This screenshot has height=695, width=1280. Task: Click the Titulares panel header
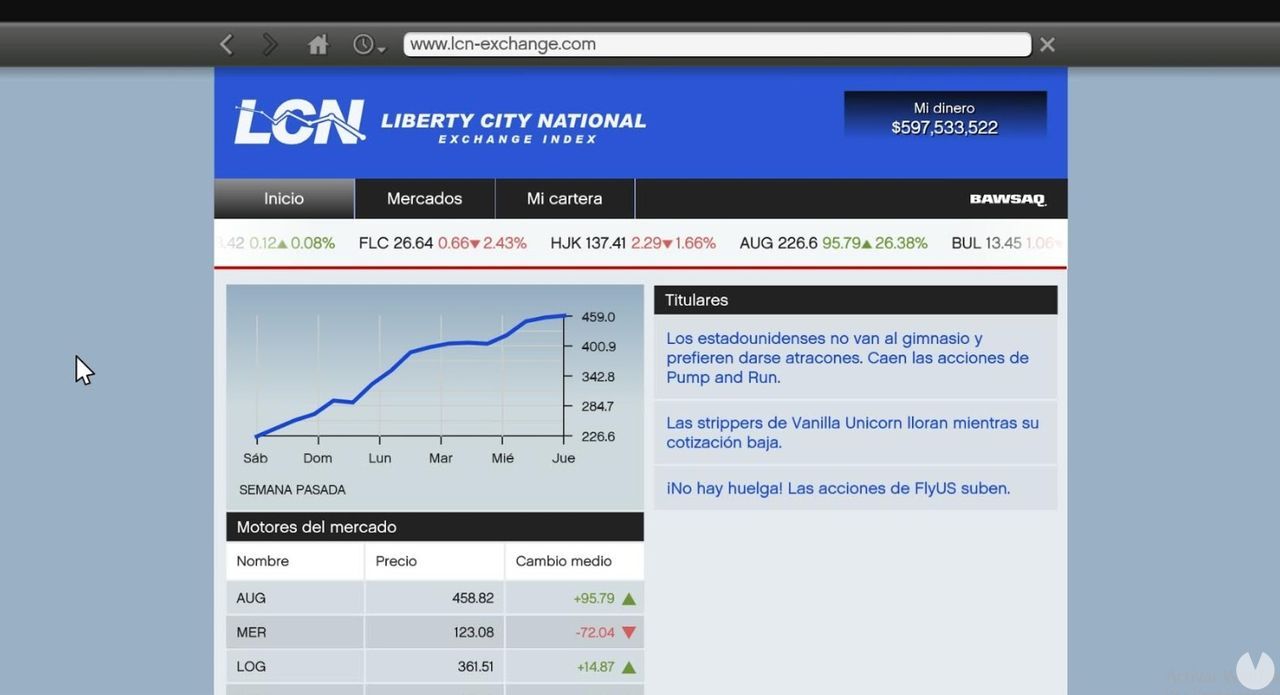(x=855, y=300)
